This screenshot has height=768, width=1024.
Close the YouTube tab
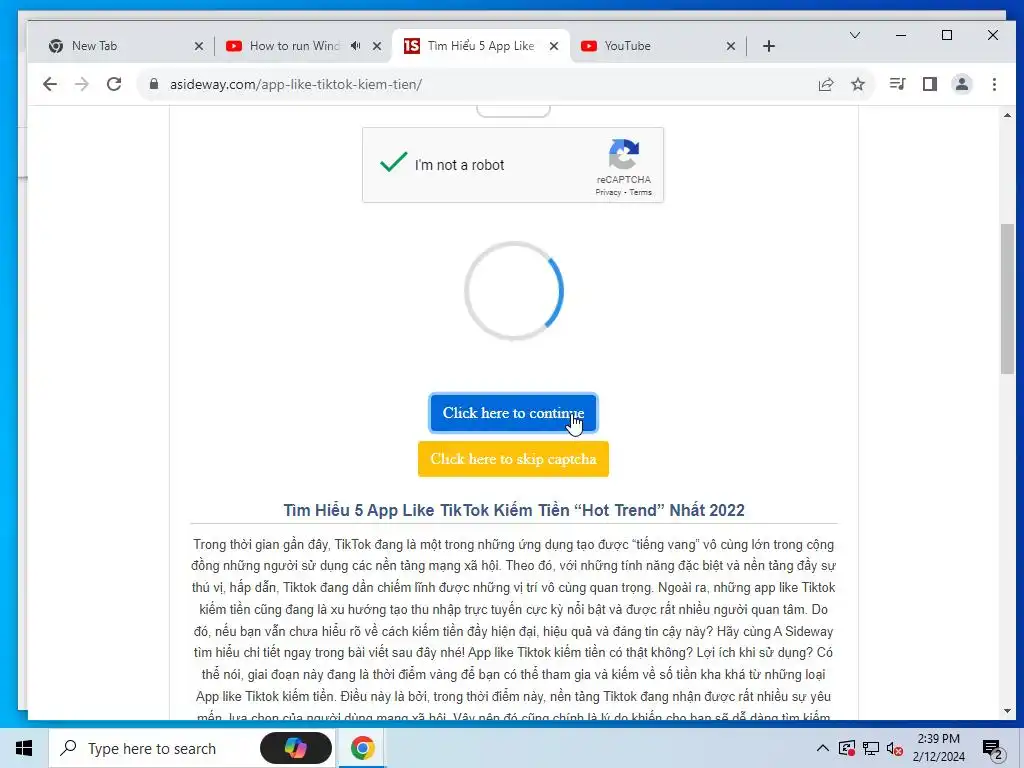(731, 46)
